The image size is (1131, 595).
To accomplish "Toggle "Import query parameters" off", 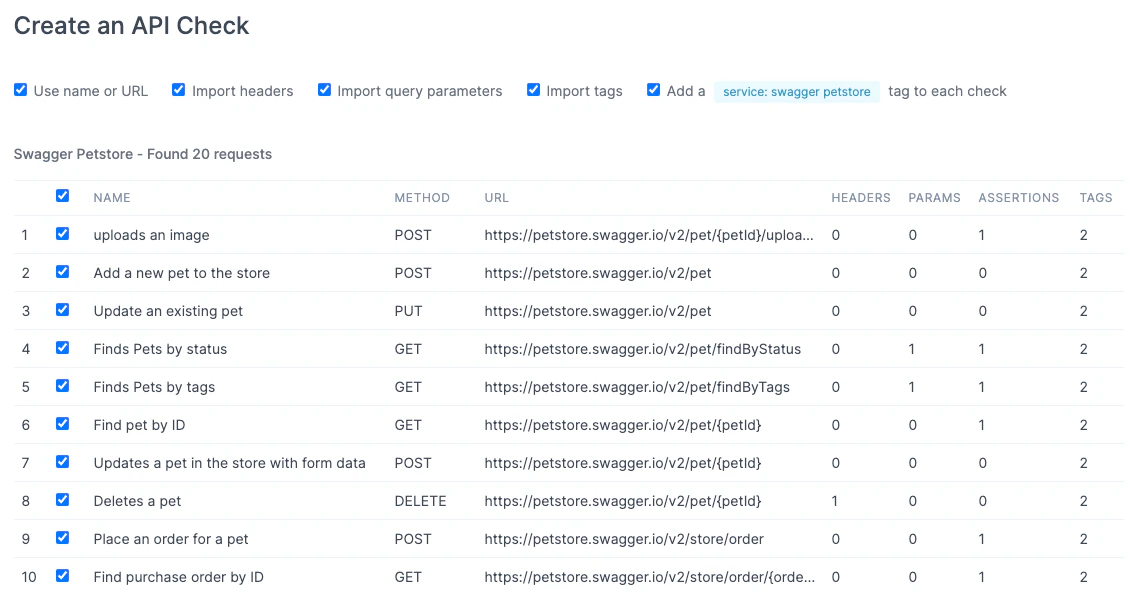I will pos(324,89).
